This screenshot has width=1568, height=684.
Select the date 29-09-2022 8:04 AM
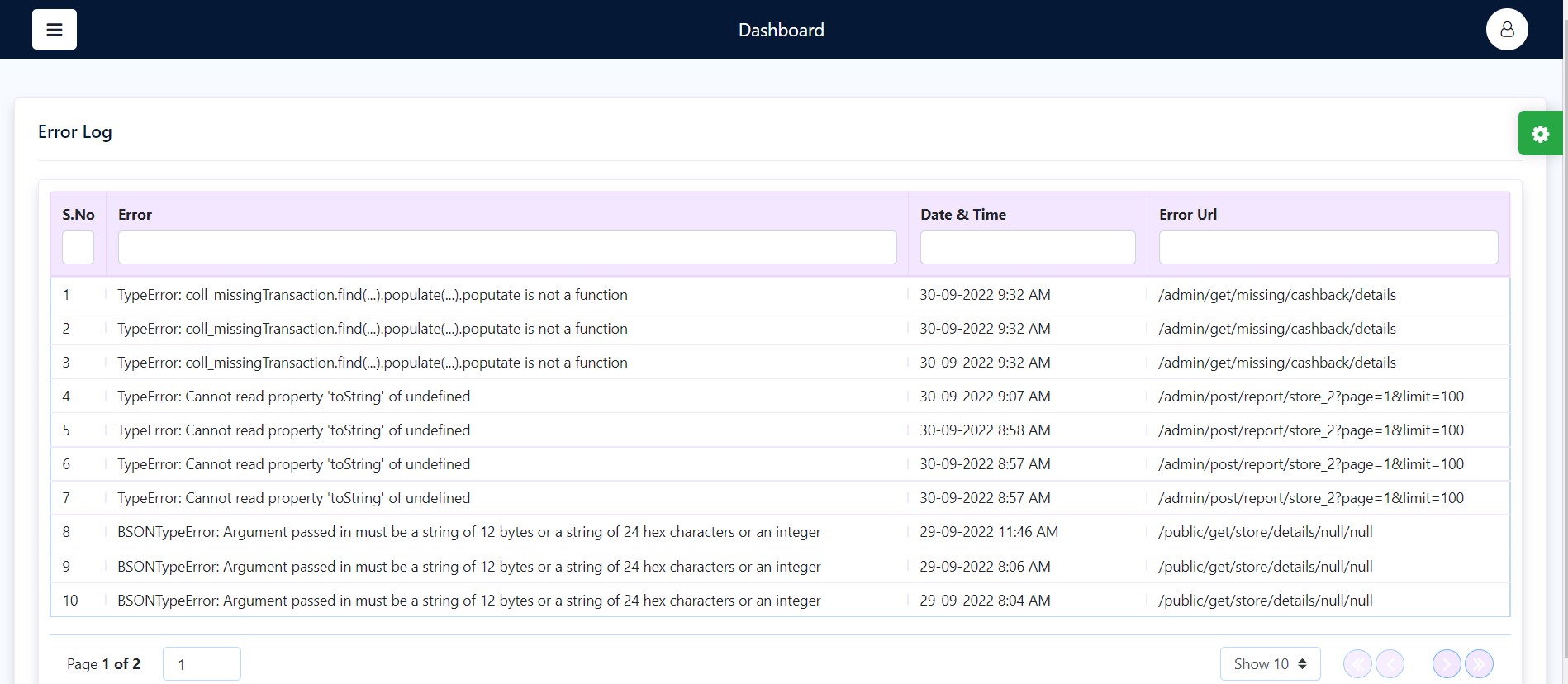[x=985, y=601]
